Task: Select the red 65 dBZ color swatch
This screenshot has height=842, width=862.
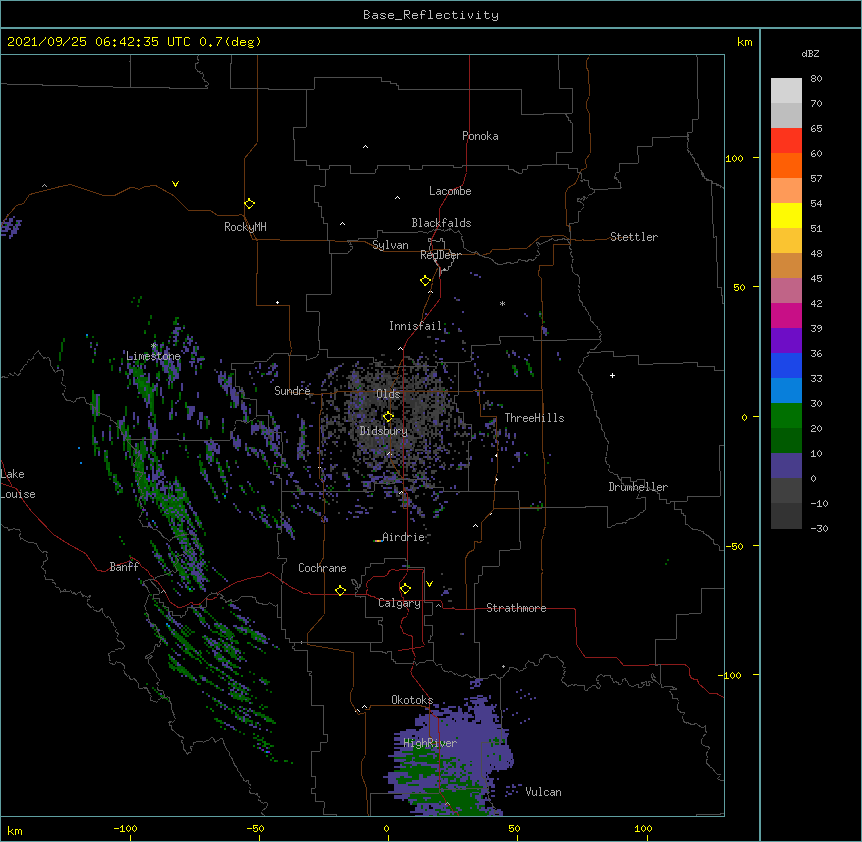Action: pyautogui.click(x=786, y=141)
